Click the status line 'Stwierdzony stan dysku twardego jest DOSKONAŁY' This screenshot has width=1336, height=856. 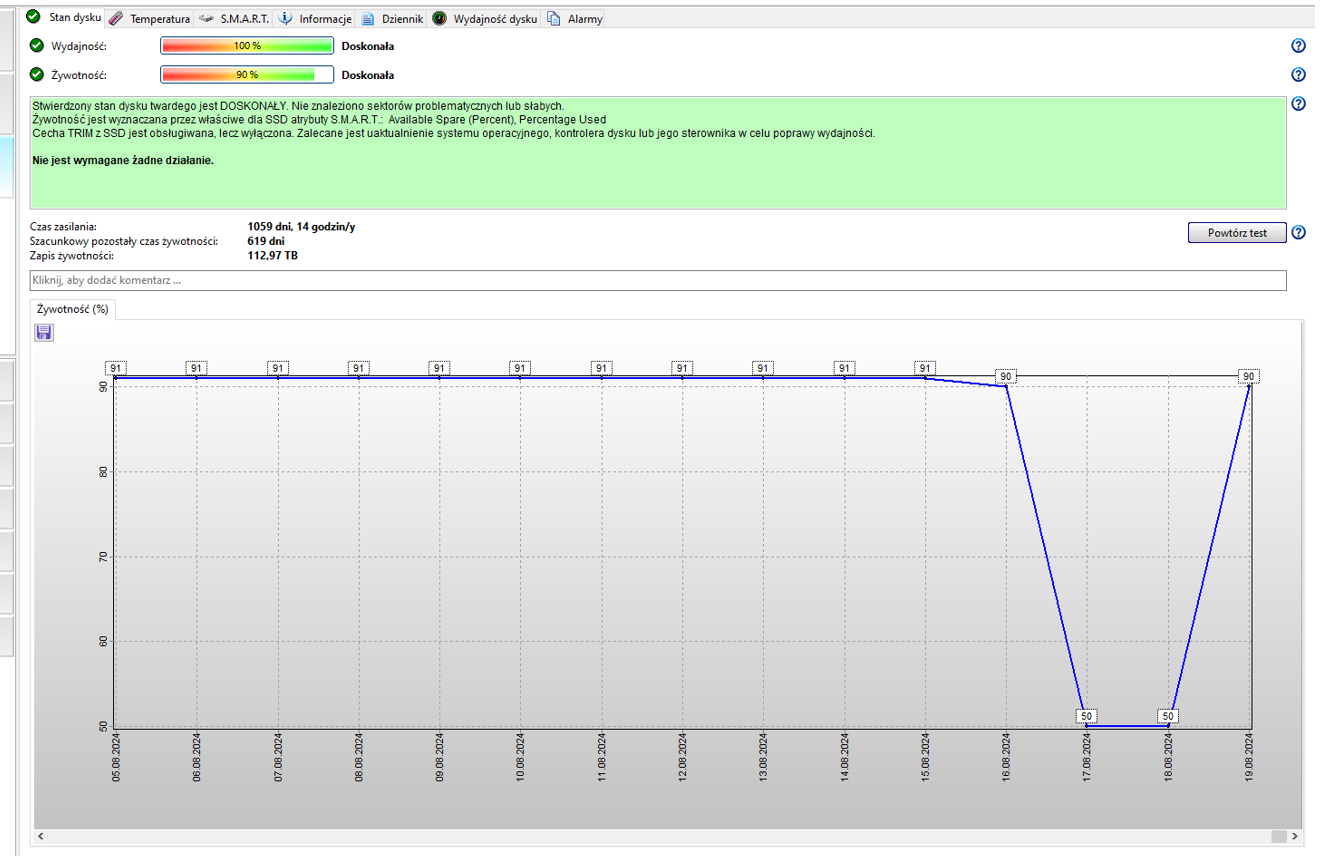click(298, 105)
